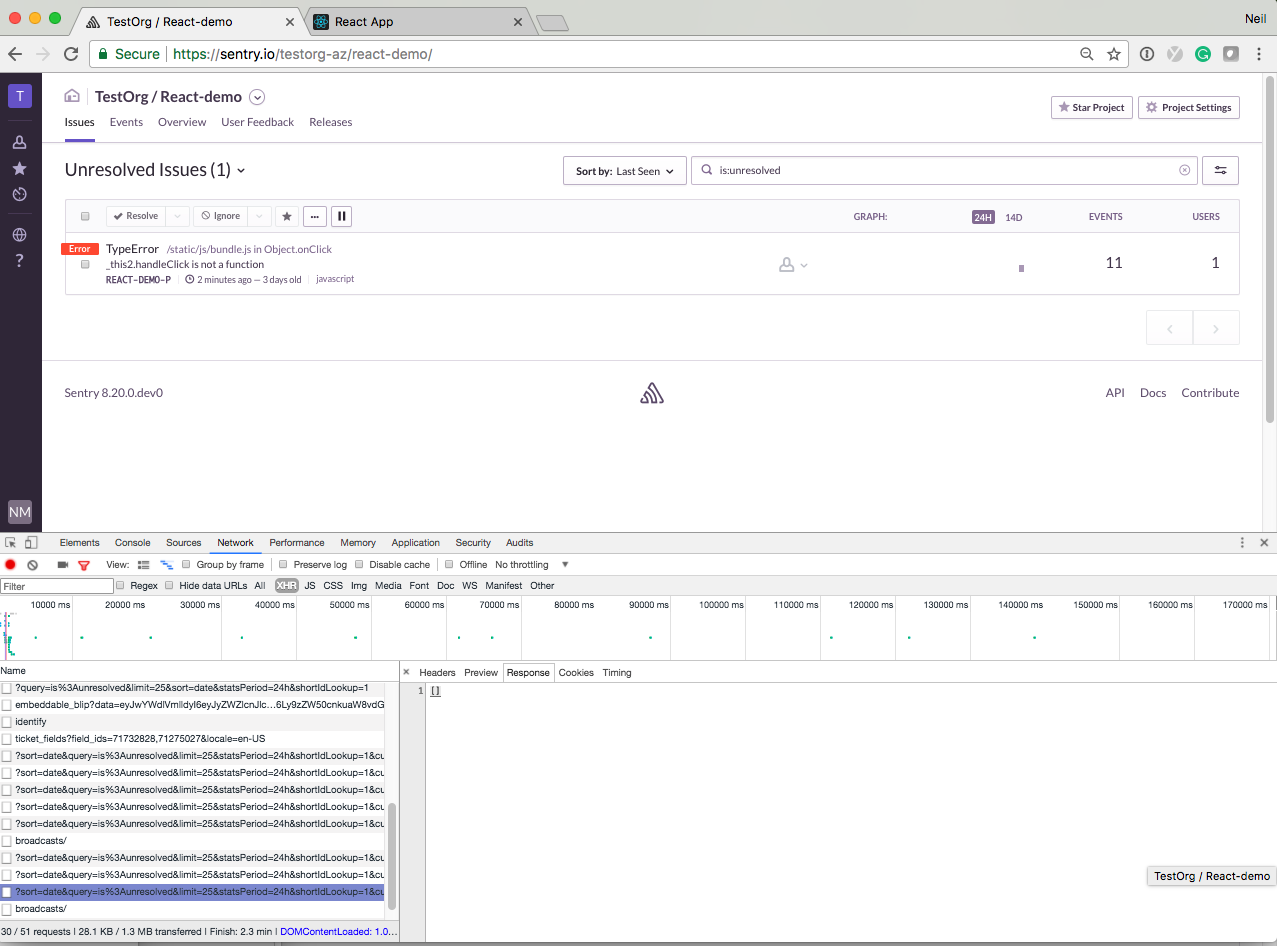Click the NM user avatar

20,512
